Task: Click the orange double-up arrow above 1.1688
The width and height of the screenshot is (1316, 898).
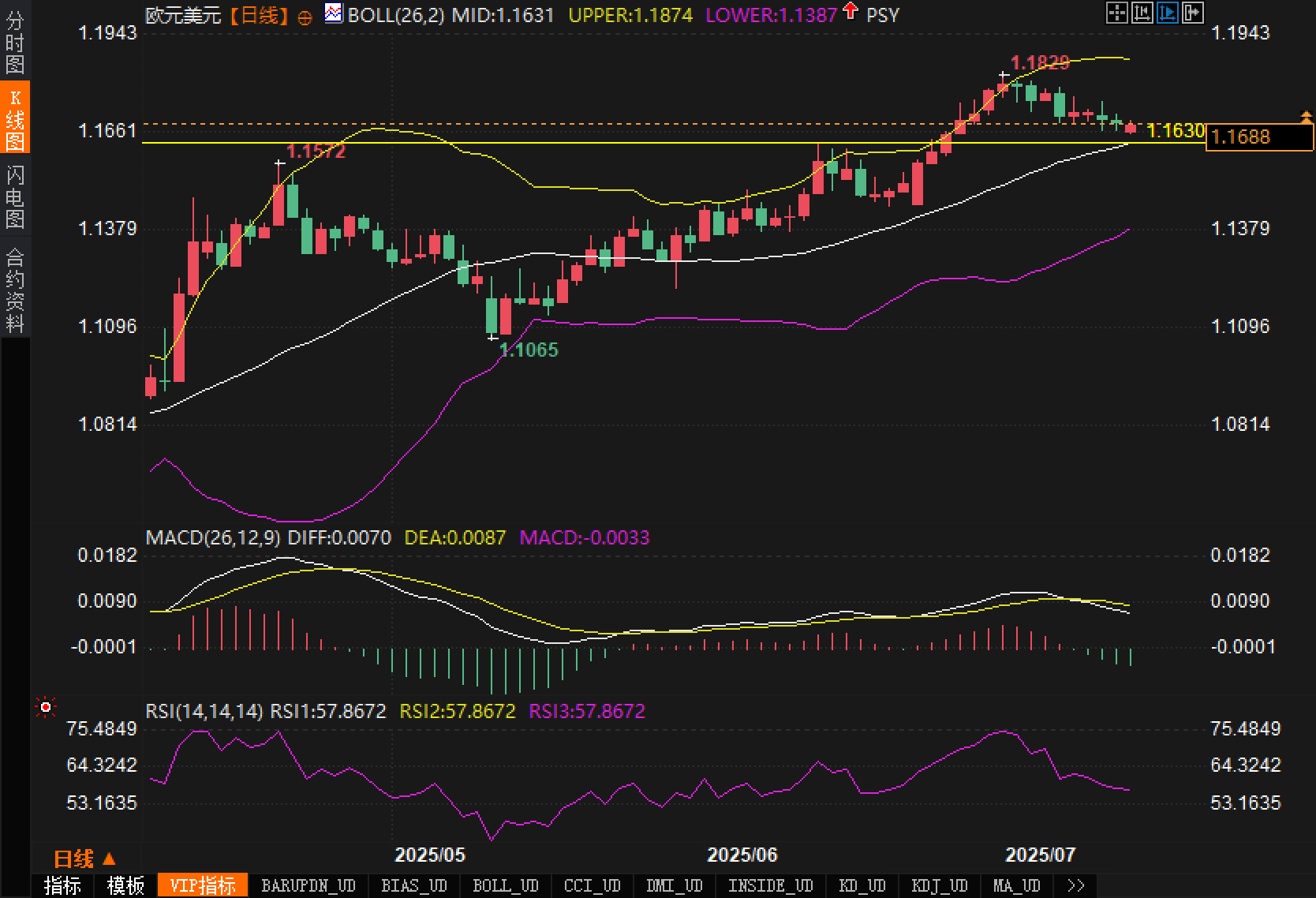Action: 1306,118
